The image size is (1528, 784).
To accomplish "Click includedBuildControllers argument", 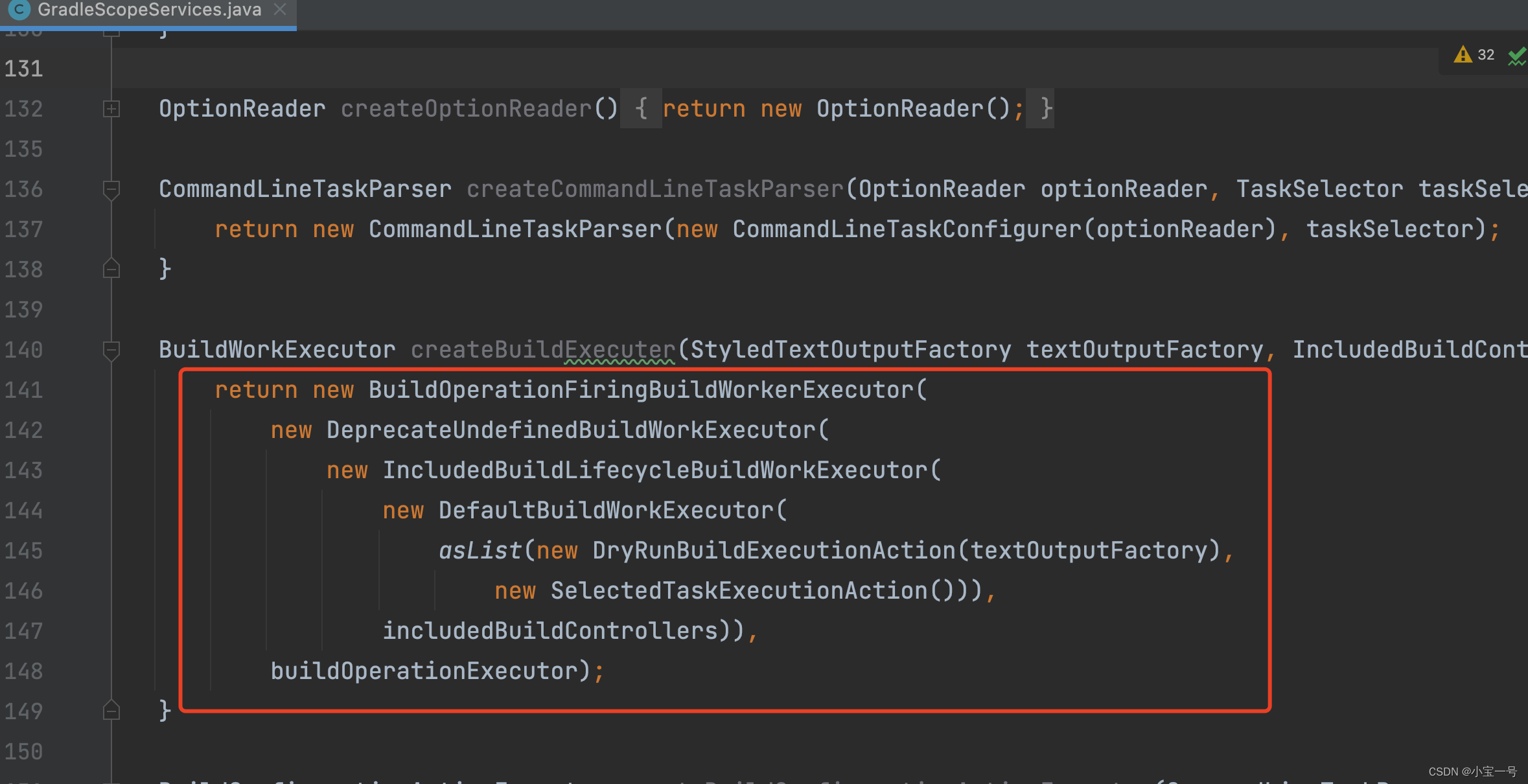I will click(x=550, y=631).
